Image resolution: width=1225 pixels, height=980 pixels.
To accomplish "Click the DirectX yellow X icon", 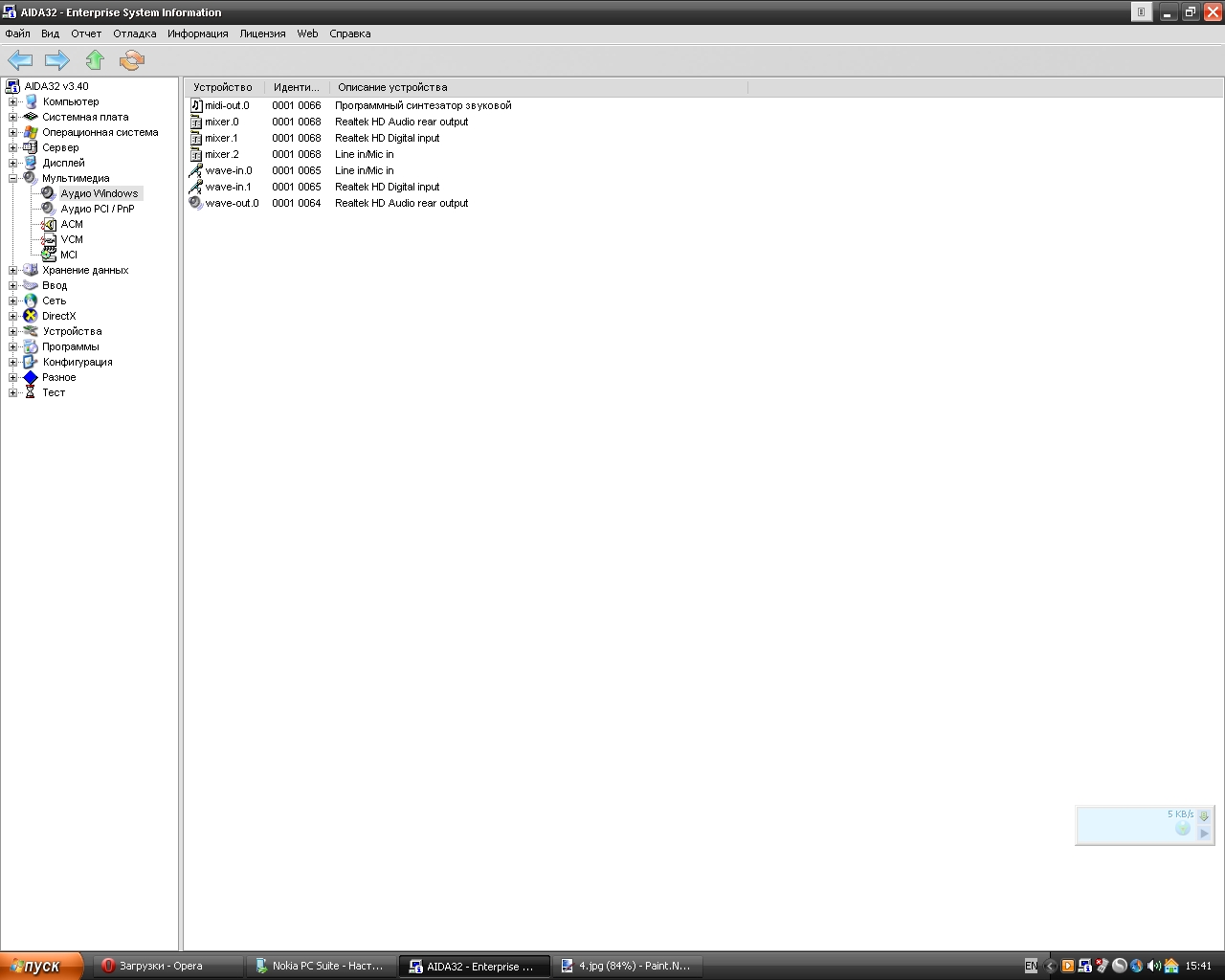I will (31, 316).
